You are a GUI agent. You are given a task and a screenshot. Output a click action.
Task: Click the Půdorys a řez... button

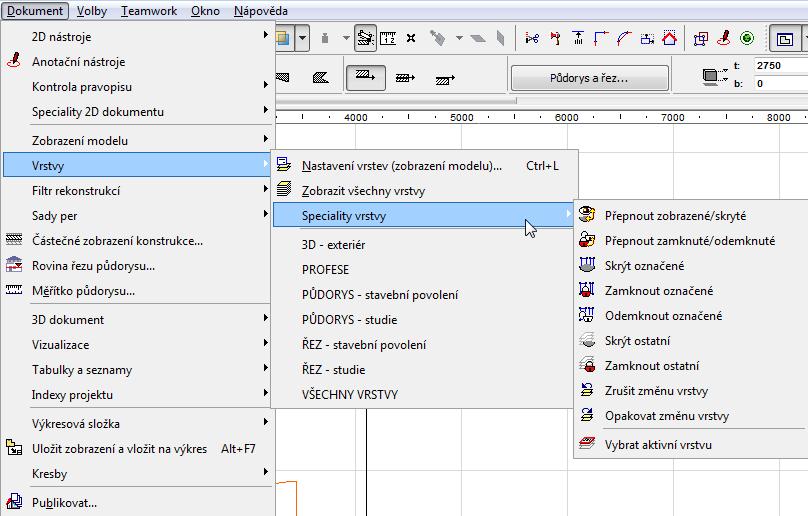[x=590, y=78]
